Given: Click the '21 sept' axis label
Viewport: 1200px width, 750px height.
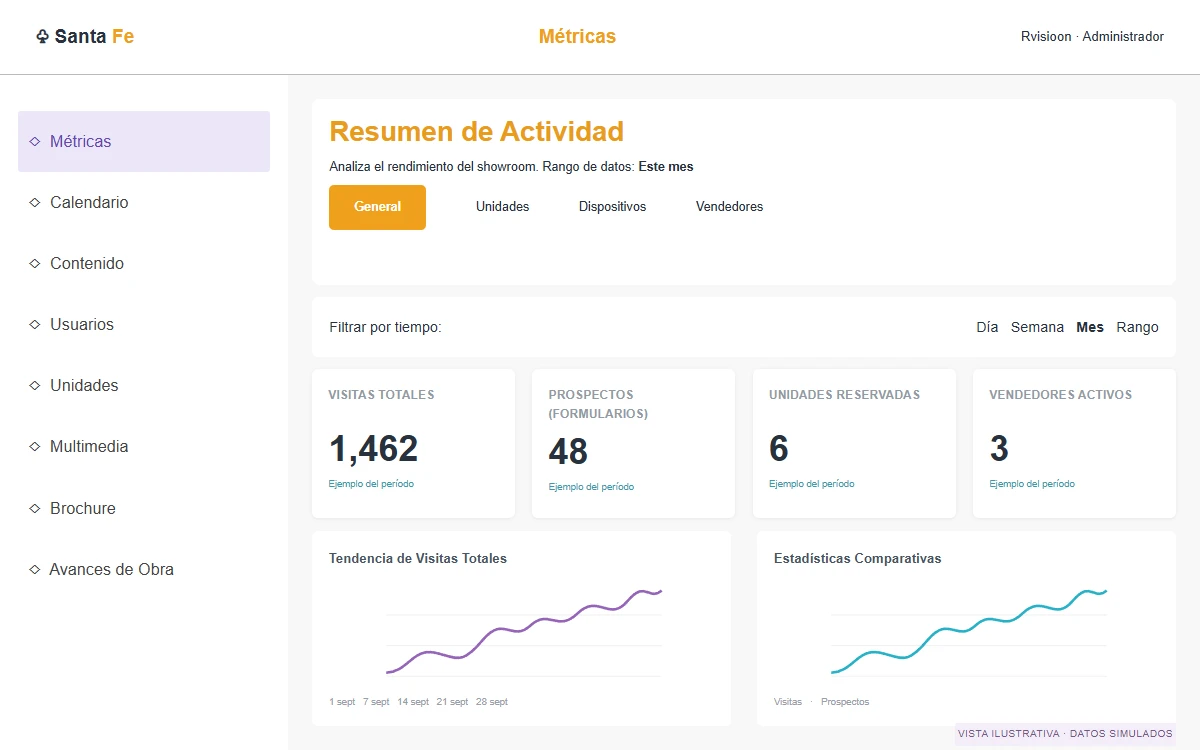Looking at the screenshot, I should pos(452,702).
